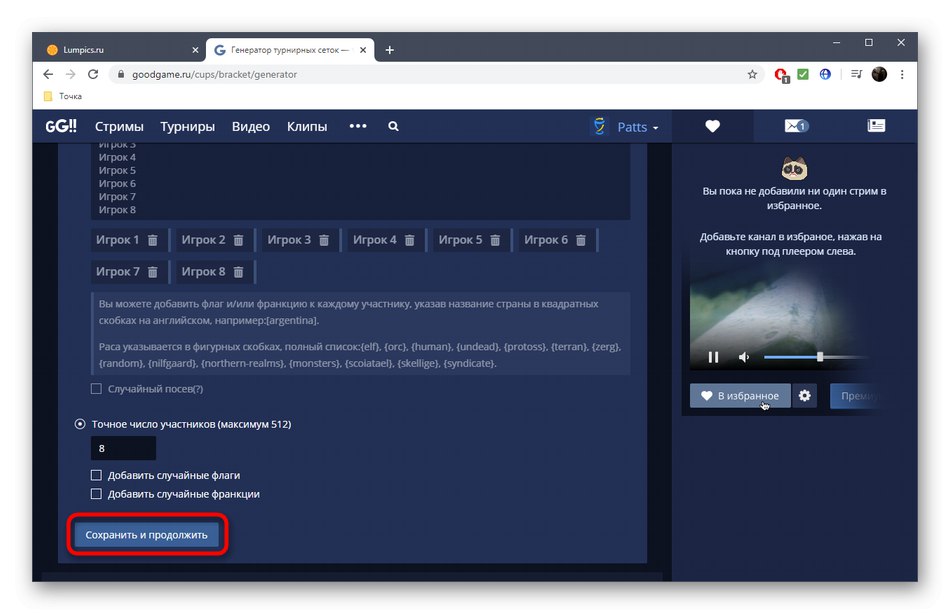Viewport: 950px width, 614px height.
Task: Open Chrome browser menu
Action: (902, 74)
